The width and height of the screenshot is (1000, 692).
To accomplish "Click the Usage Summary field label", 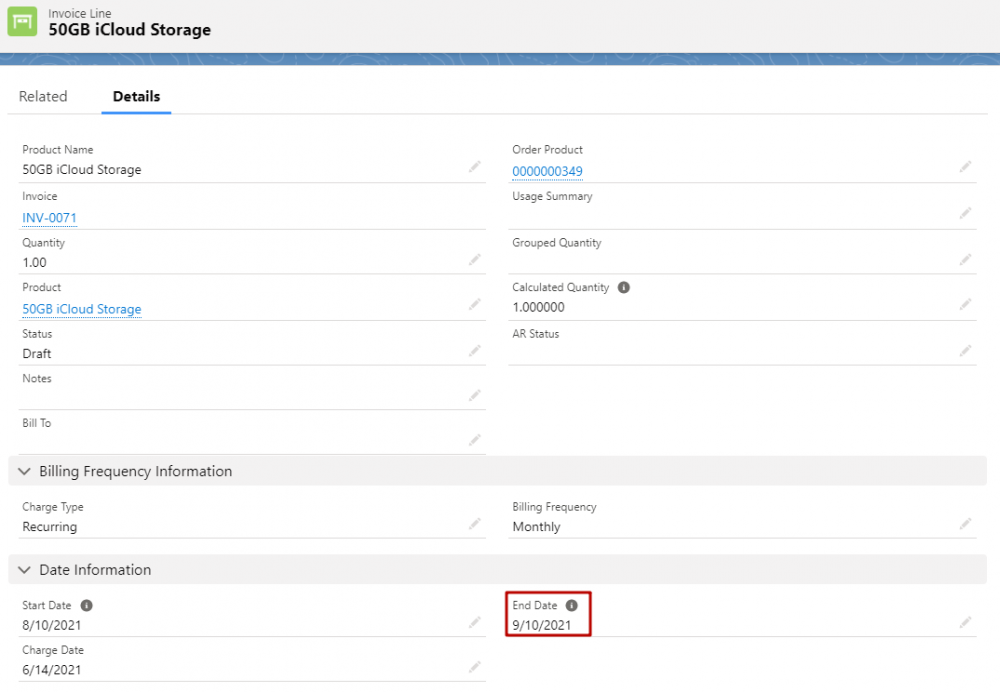I will click(552, 196).
